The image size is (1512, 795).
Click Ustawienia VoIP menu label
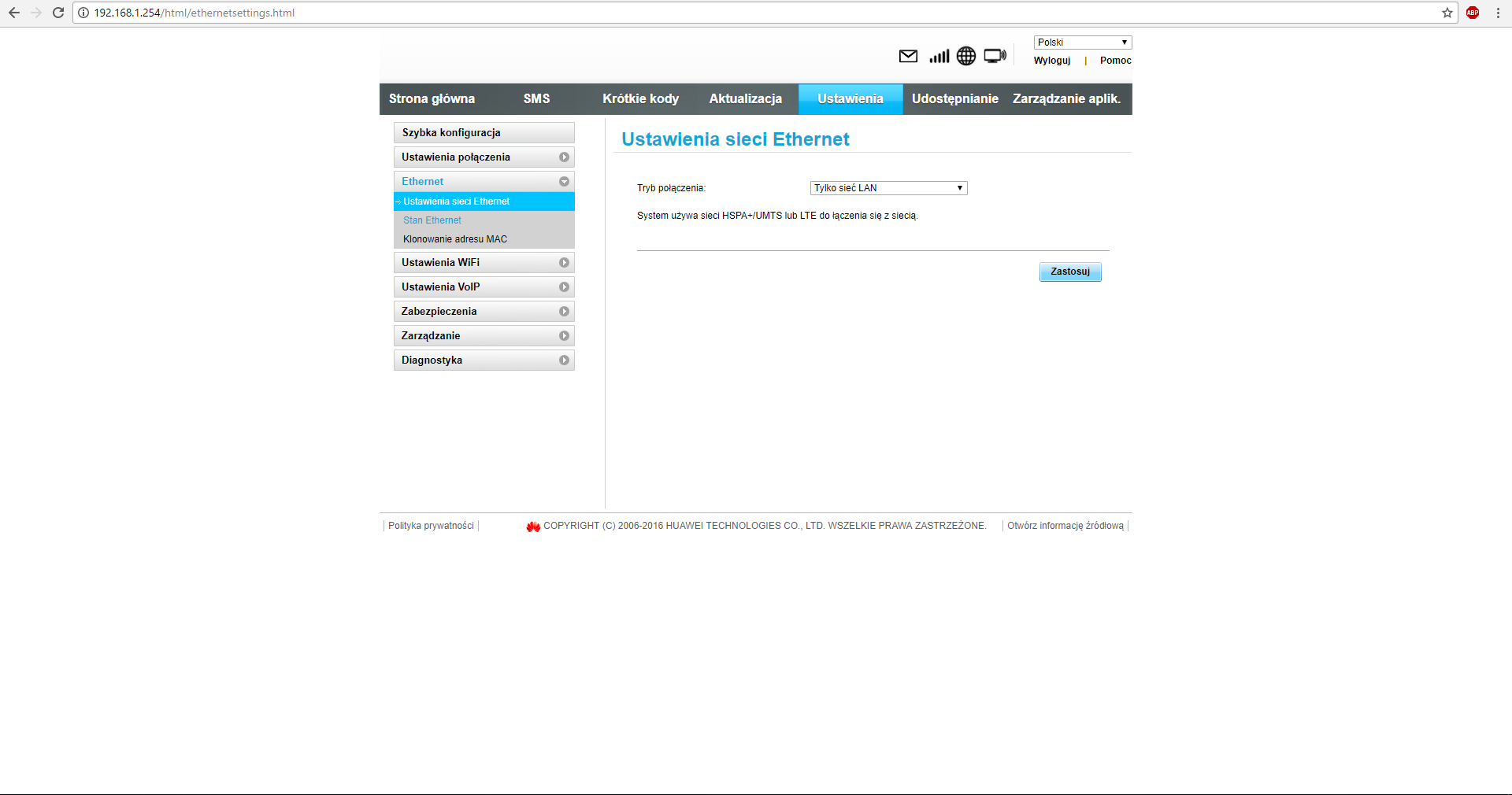tap(441, 287)
